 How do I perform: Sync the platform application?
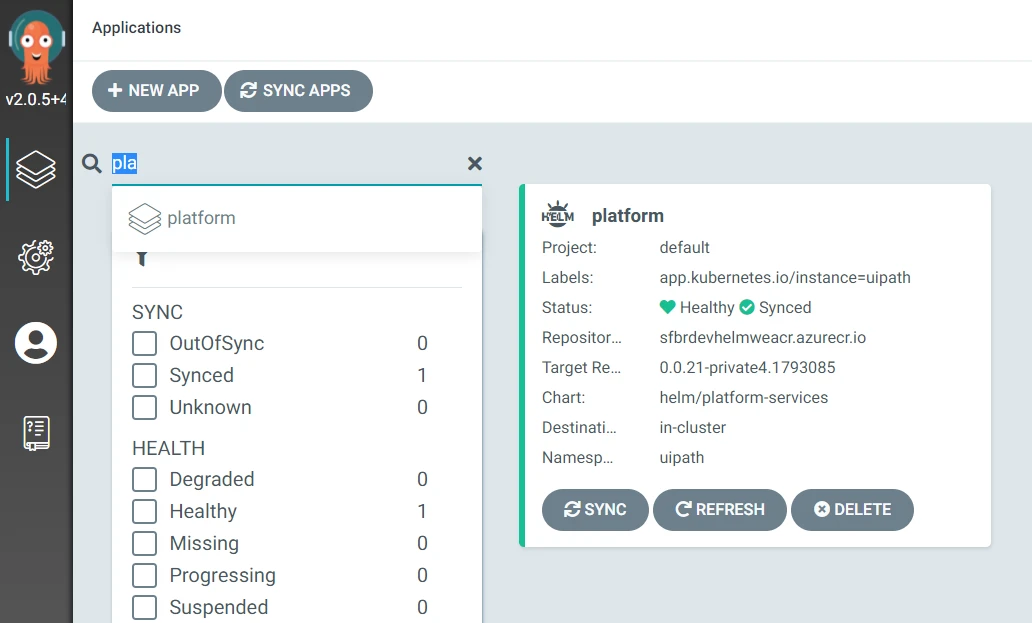595,510
